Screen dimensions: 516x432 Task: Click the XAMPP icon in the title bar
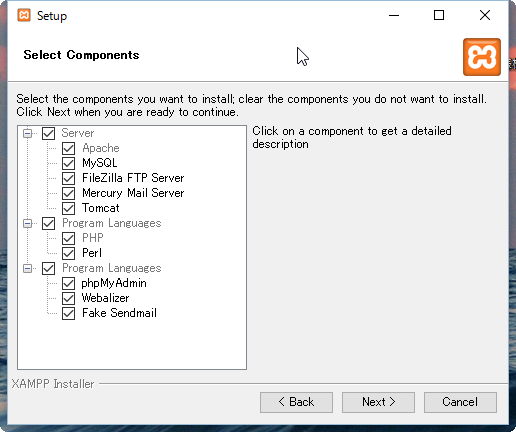coord(24,15)
